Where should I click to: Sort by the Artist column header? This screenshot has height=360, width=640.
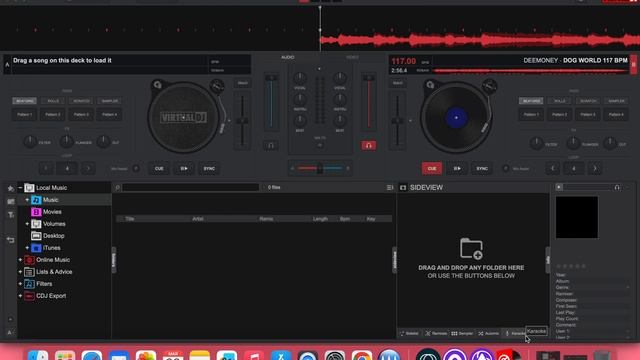[198, 219]
